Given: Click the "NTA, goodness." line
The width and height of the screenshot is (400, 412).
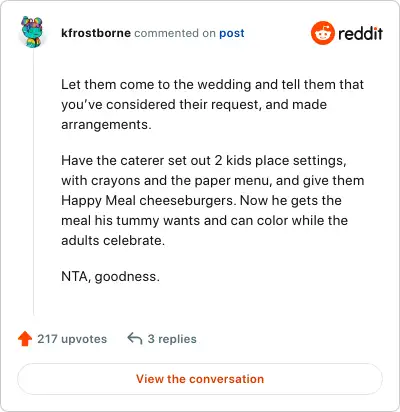Looking at the screenshot, I should [110, 276].
